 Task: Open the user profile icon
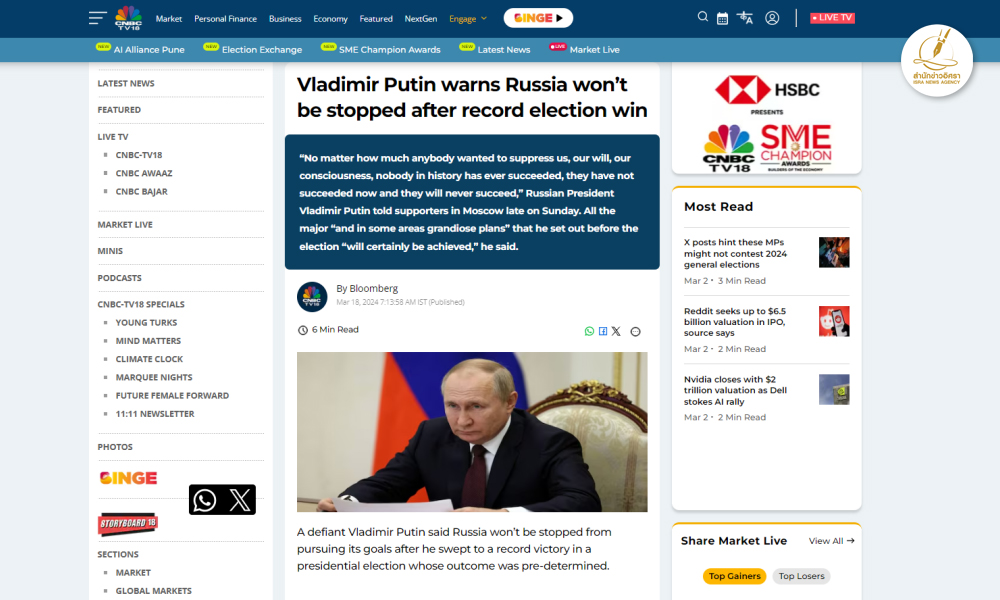click(x=772, y=18)
